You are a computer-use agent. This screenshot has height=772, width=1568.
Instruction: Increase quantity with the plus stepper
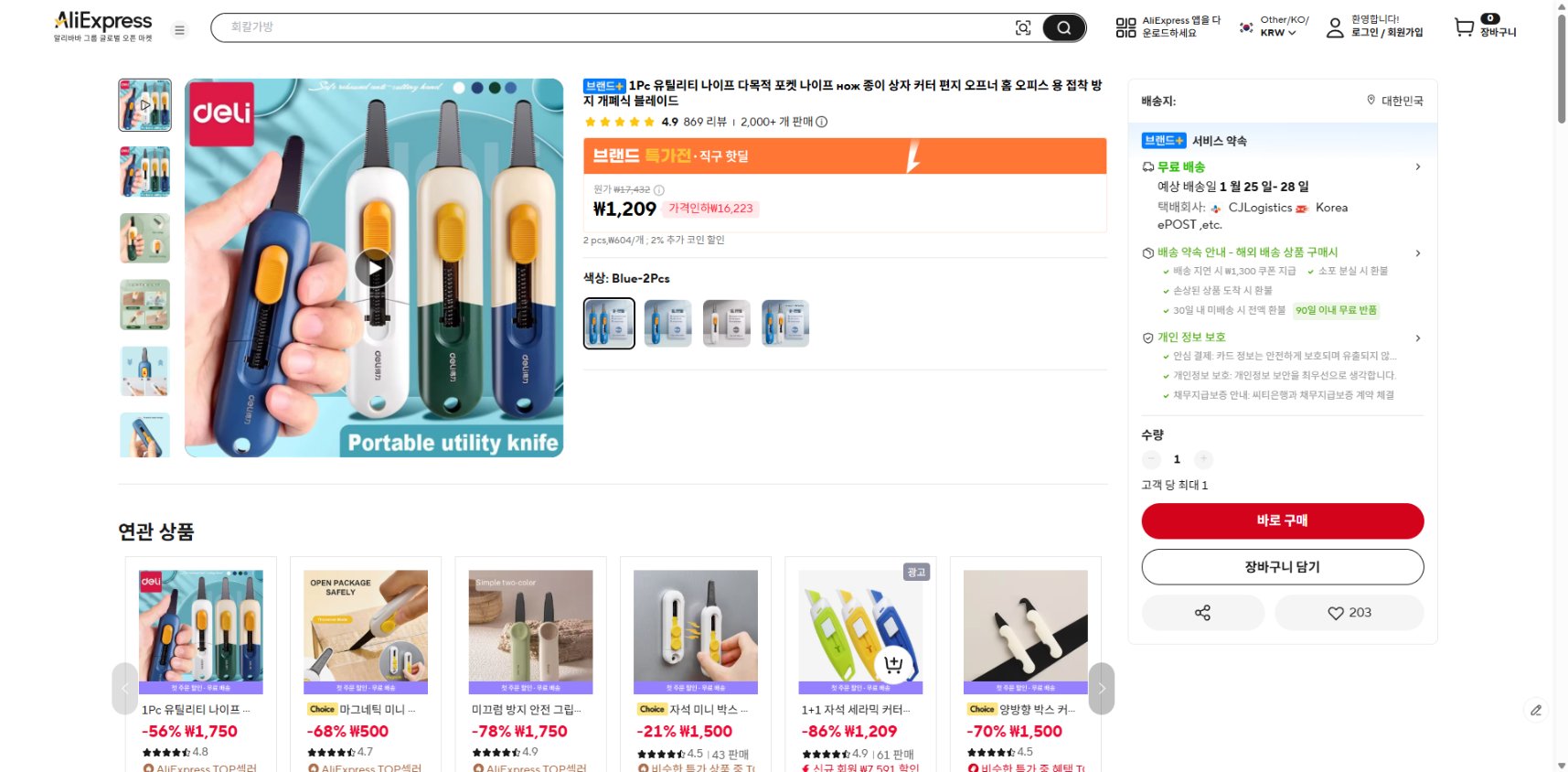(1204, 459)
